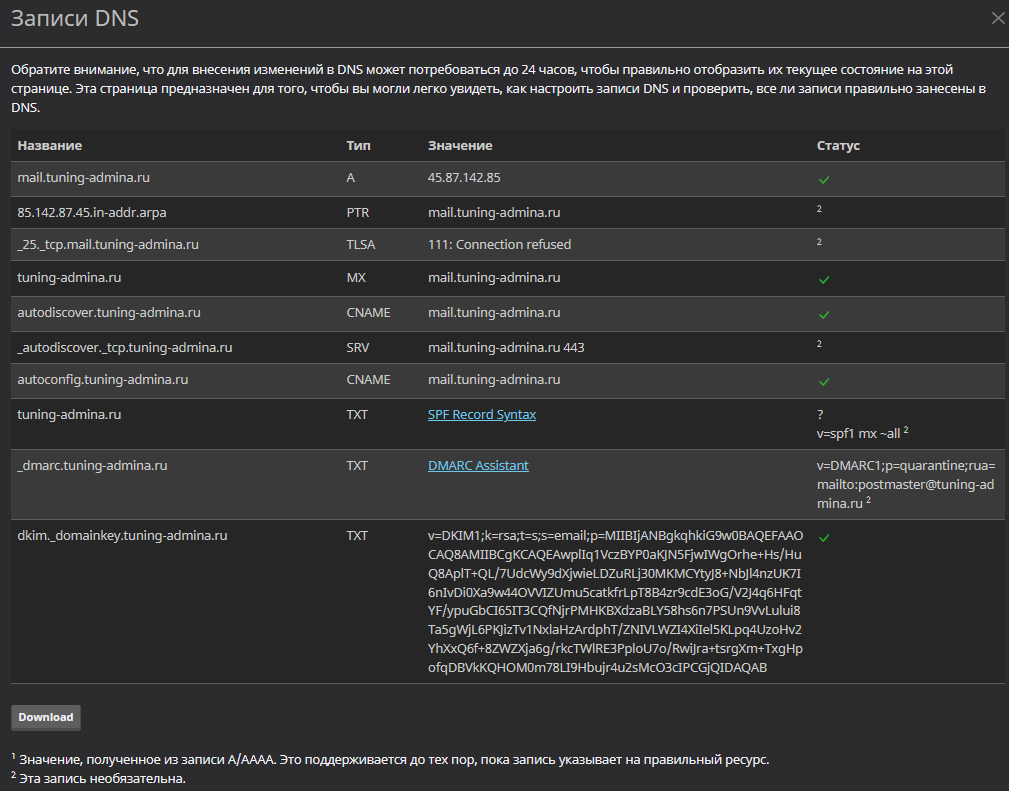
Task: Open the SPF Record Syntax link
Action: [481, 414]
